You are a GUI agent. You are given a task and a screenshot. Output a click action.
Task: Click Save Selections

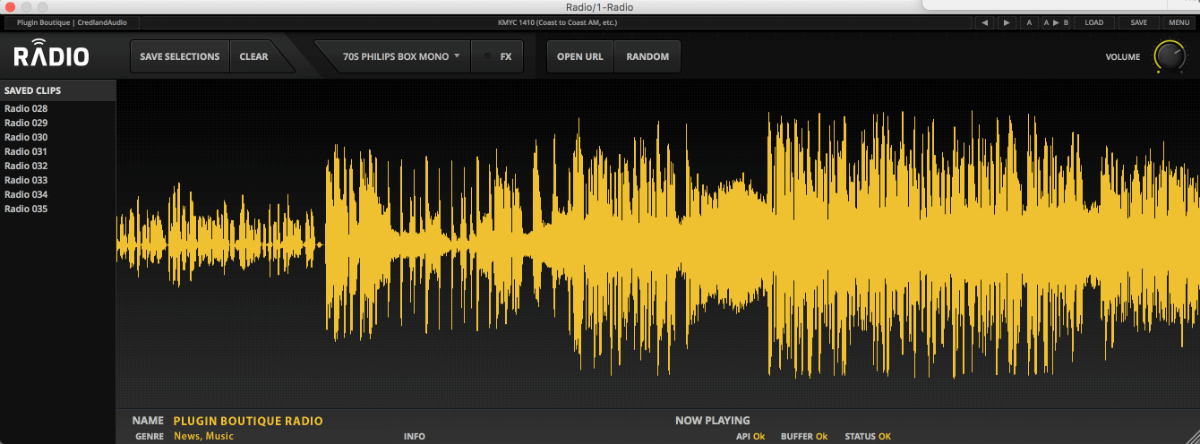pyautogui.click(x=179, y=57)
